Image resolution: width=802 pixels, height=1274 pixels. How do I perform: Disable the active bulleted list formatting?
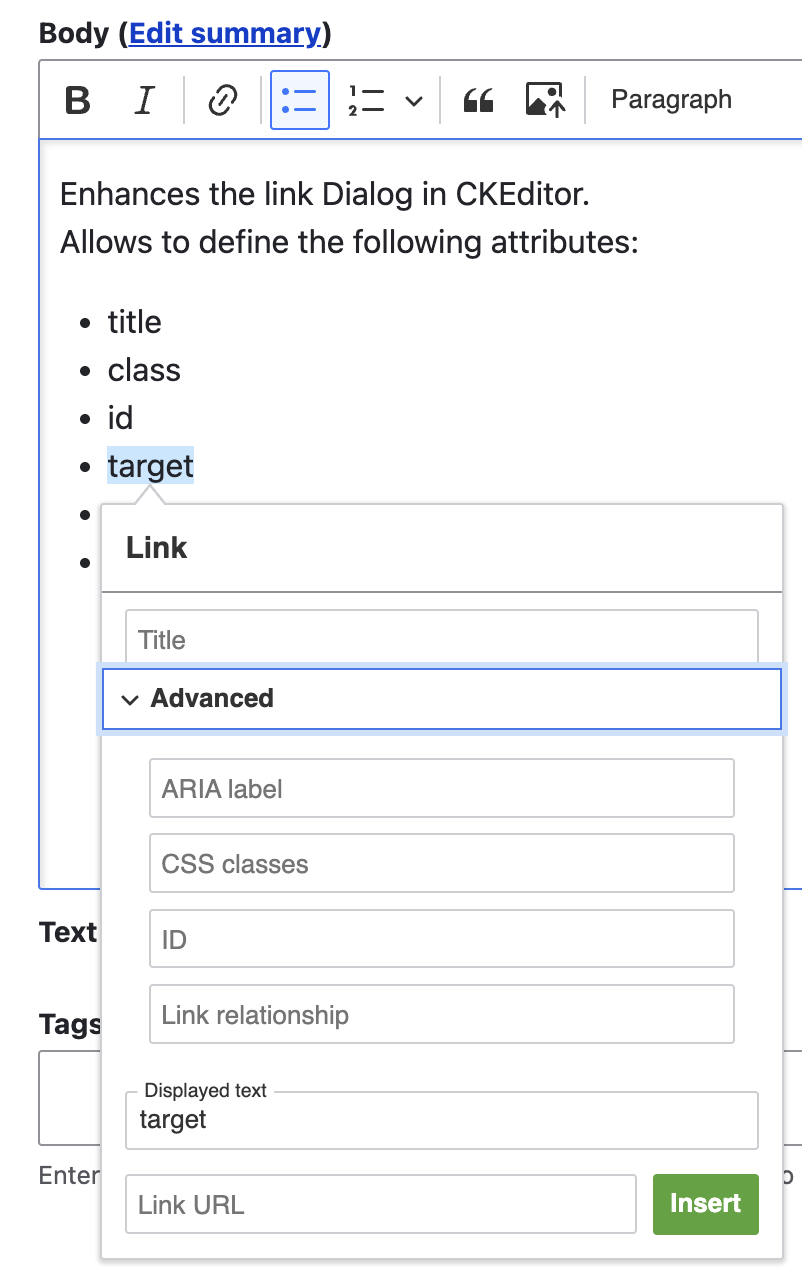coord(299,99)
